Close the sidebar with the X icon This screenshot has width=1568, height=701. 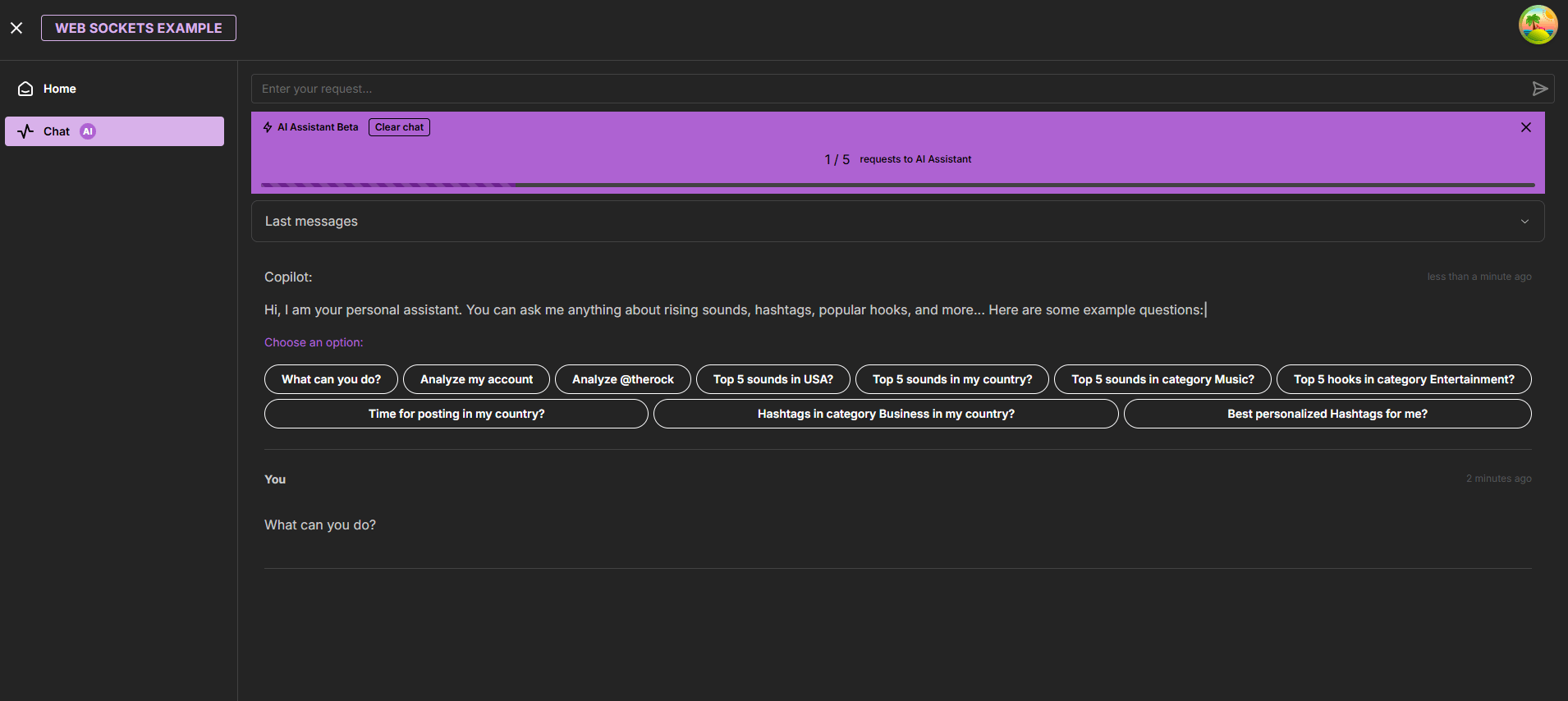[x=16, y=28]
